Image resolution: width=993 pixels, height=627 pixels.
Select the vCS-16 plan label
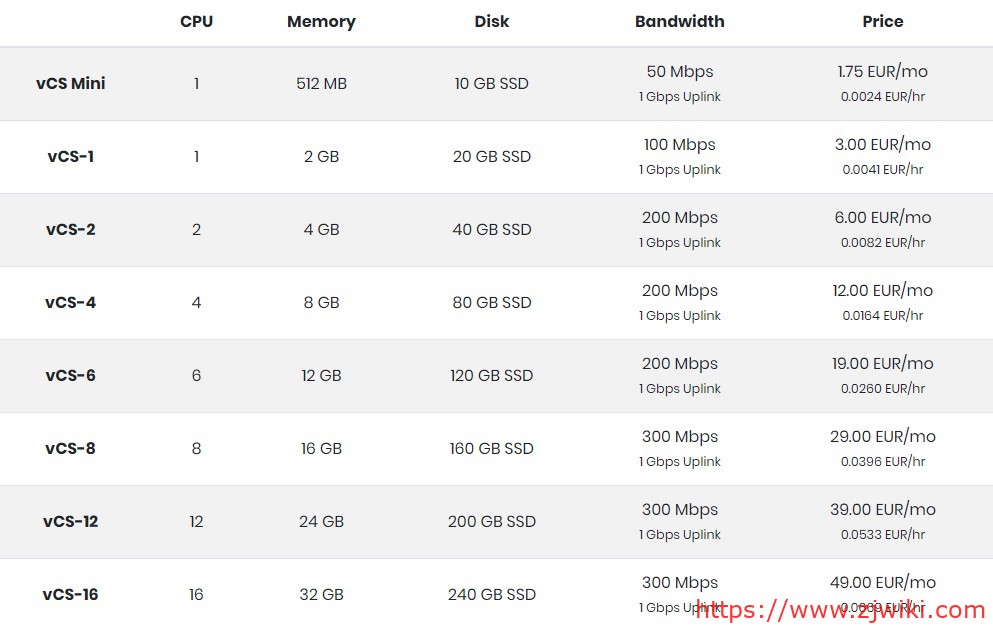coord(70,595)
